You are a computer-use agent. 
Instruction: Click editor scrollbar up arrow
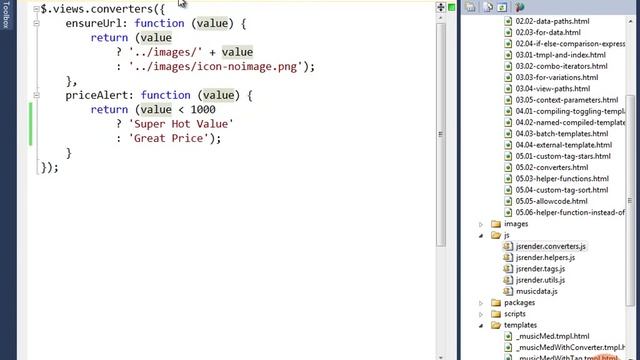click(x=440, y=18)
